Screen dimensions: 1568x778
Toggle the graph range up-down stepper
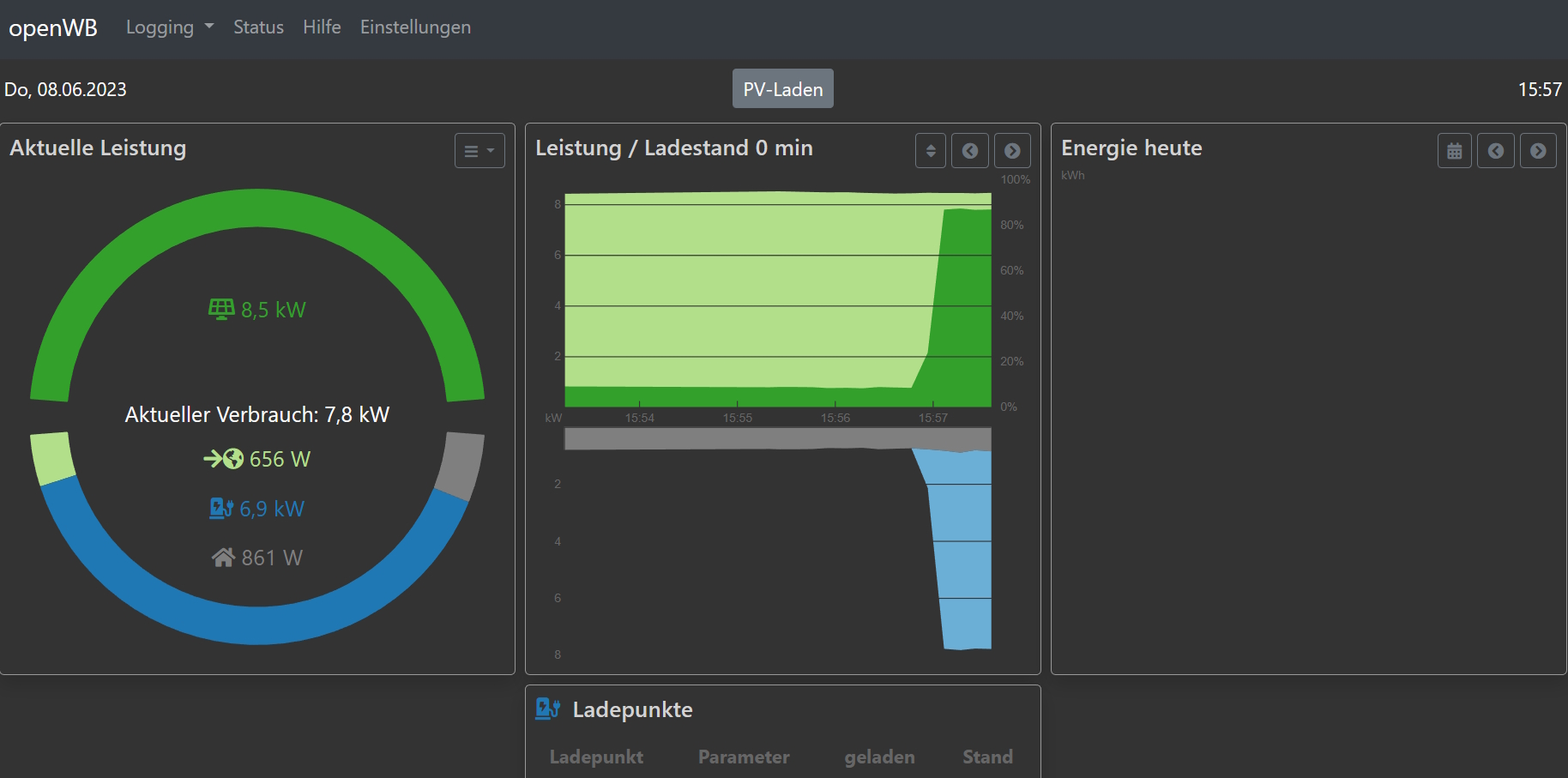coord(931,151)
